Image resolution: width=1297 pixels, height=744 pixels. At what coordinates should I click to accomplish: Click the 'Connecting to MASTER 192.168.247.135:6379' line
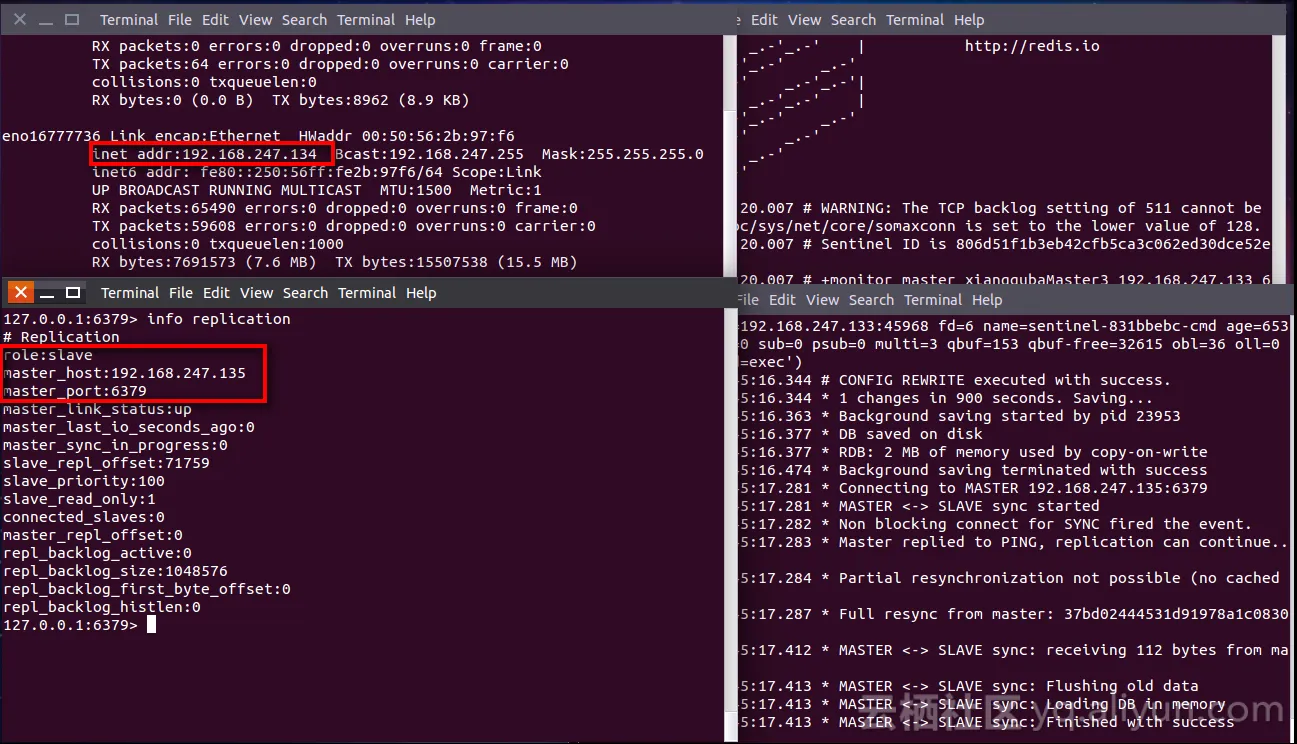pyautogui.click(x=974, y=488)
